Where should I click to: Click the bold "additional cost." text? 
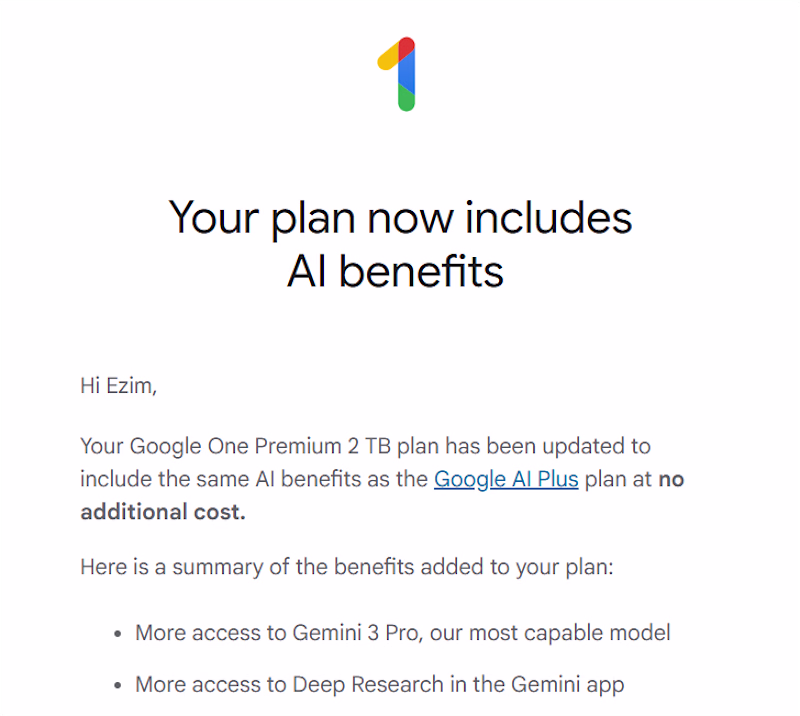pos(162,512)
